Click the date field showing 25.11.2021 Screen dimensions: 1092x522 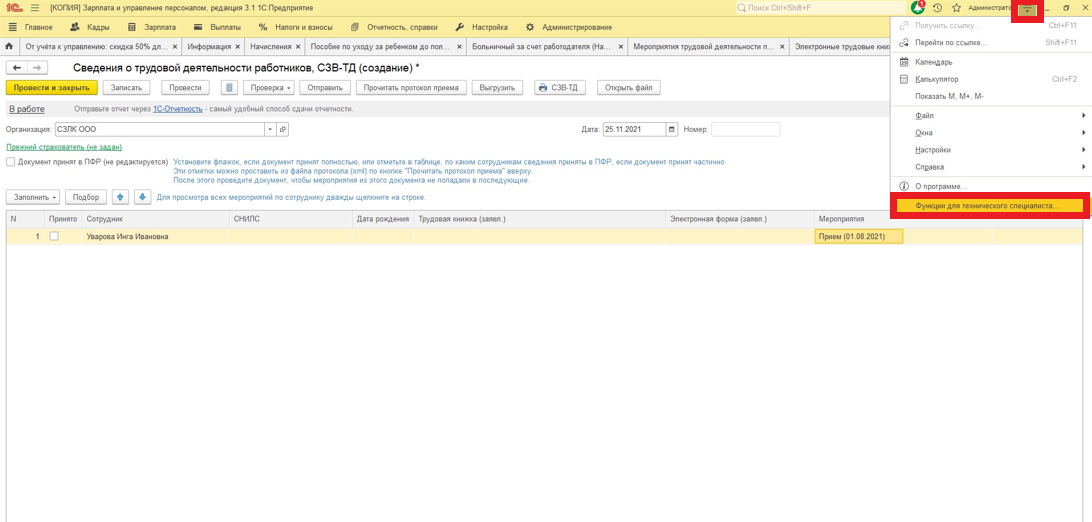click(x=634, y=129)
